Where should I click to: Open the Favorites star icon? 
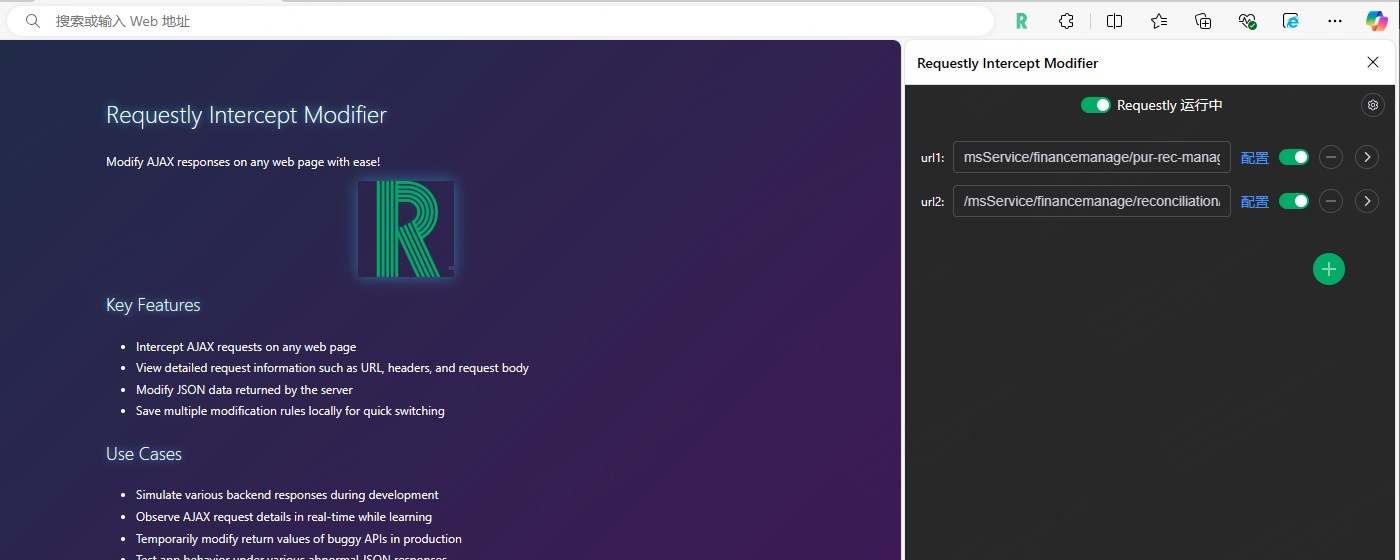click(1159, 21)
